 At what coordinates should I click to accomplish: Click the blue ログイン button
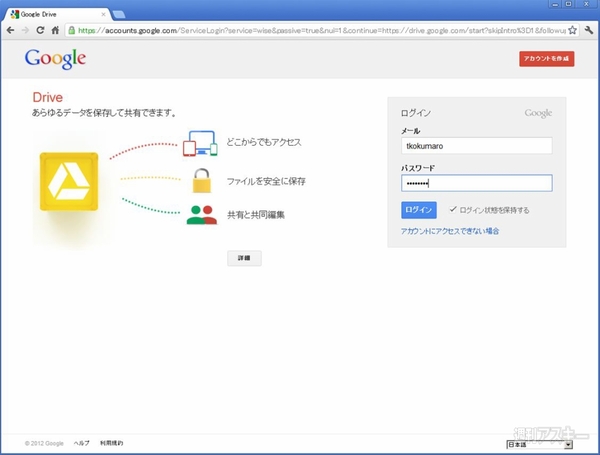(419, 210)
